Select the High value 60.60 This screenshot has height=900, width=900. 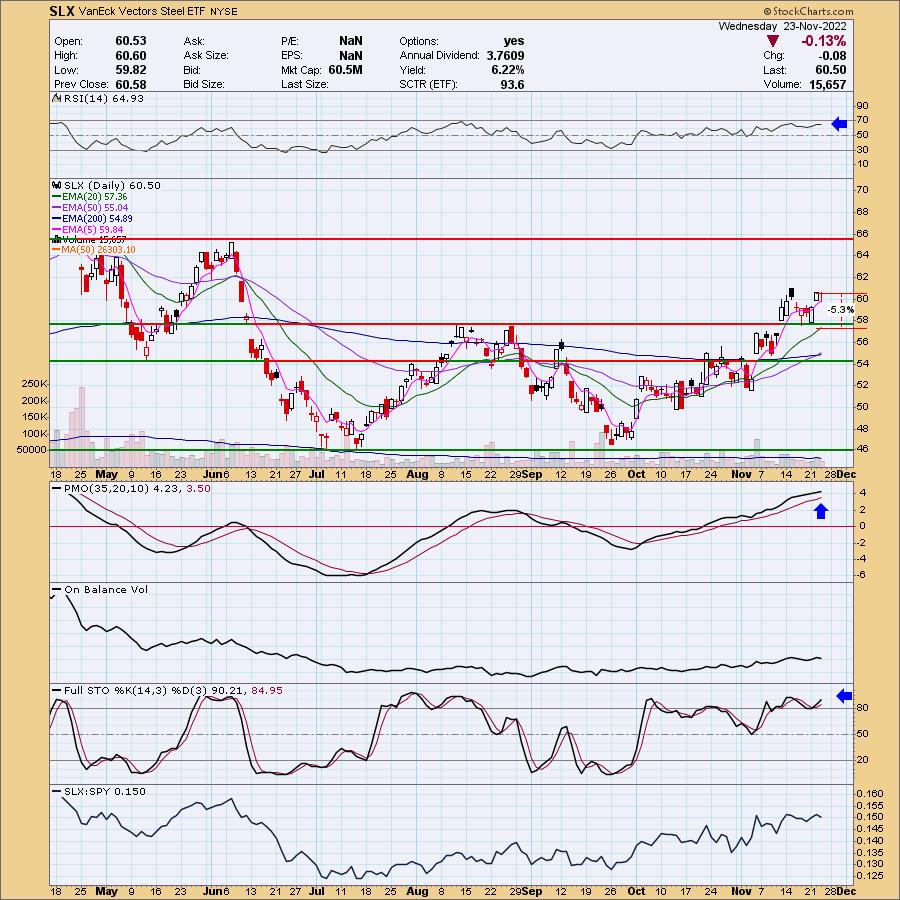[x=130, y=56]
